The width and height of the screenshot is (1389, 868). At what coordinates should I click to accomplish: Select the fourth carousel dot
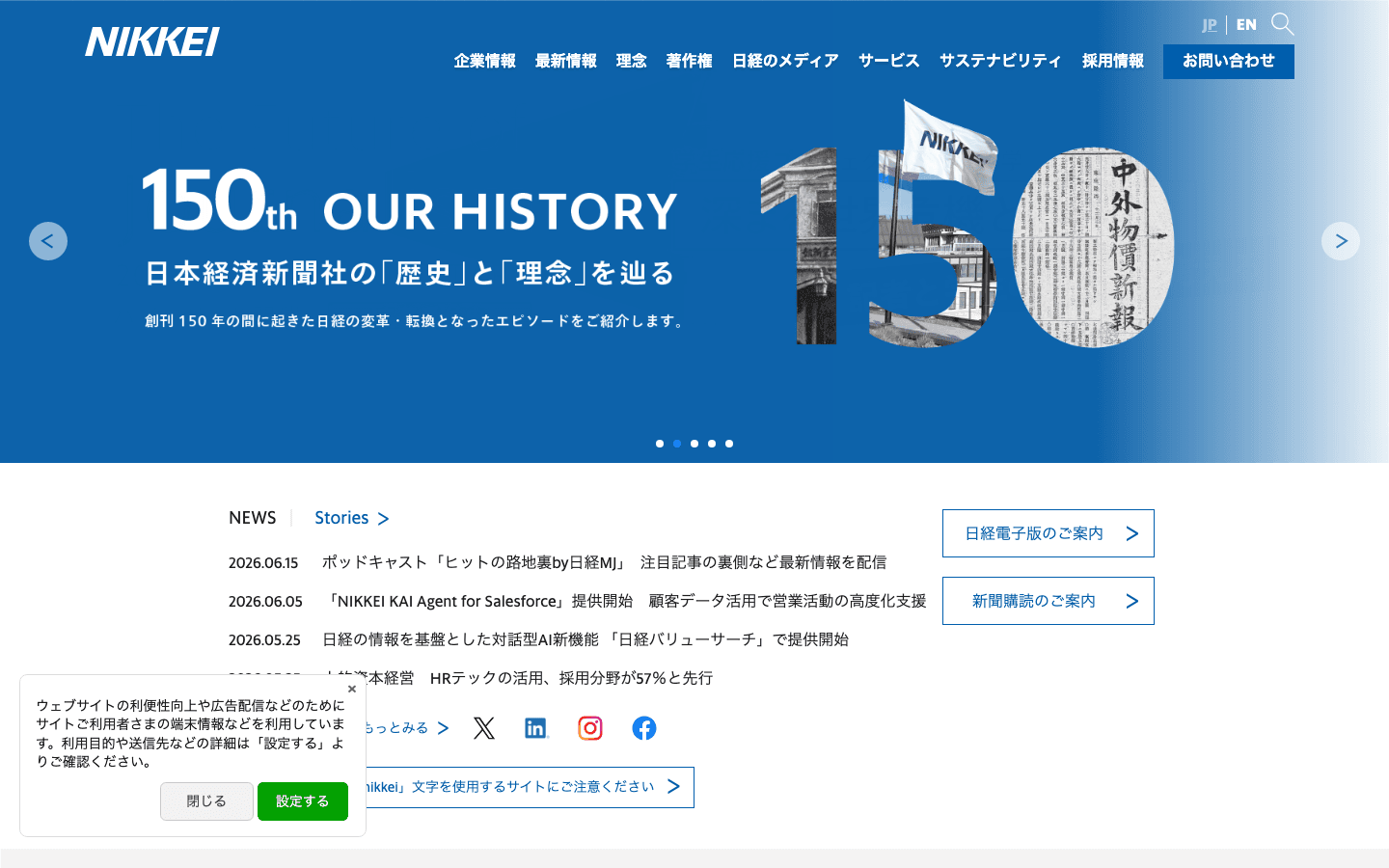712,444
